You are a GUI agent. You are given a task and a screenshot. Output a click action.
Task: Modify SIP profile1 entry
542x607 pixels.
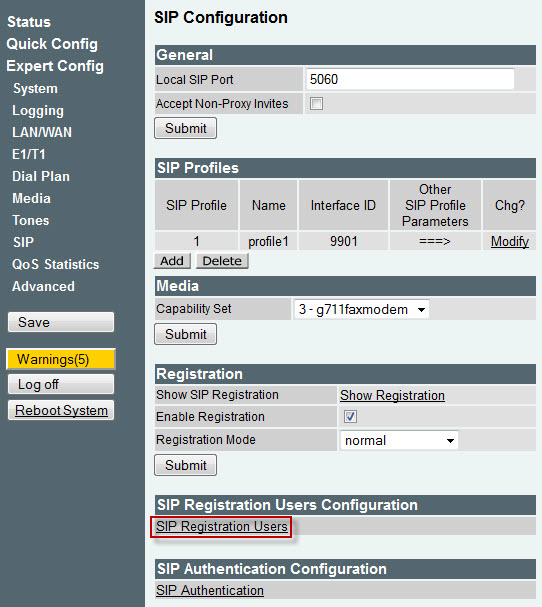pyautogui.click(x=509, y=242)
